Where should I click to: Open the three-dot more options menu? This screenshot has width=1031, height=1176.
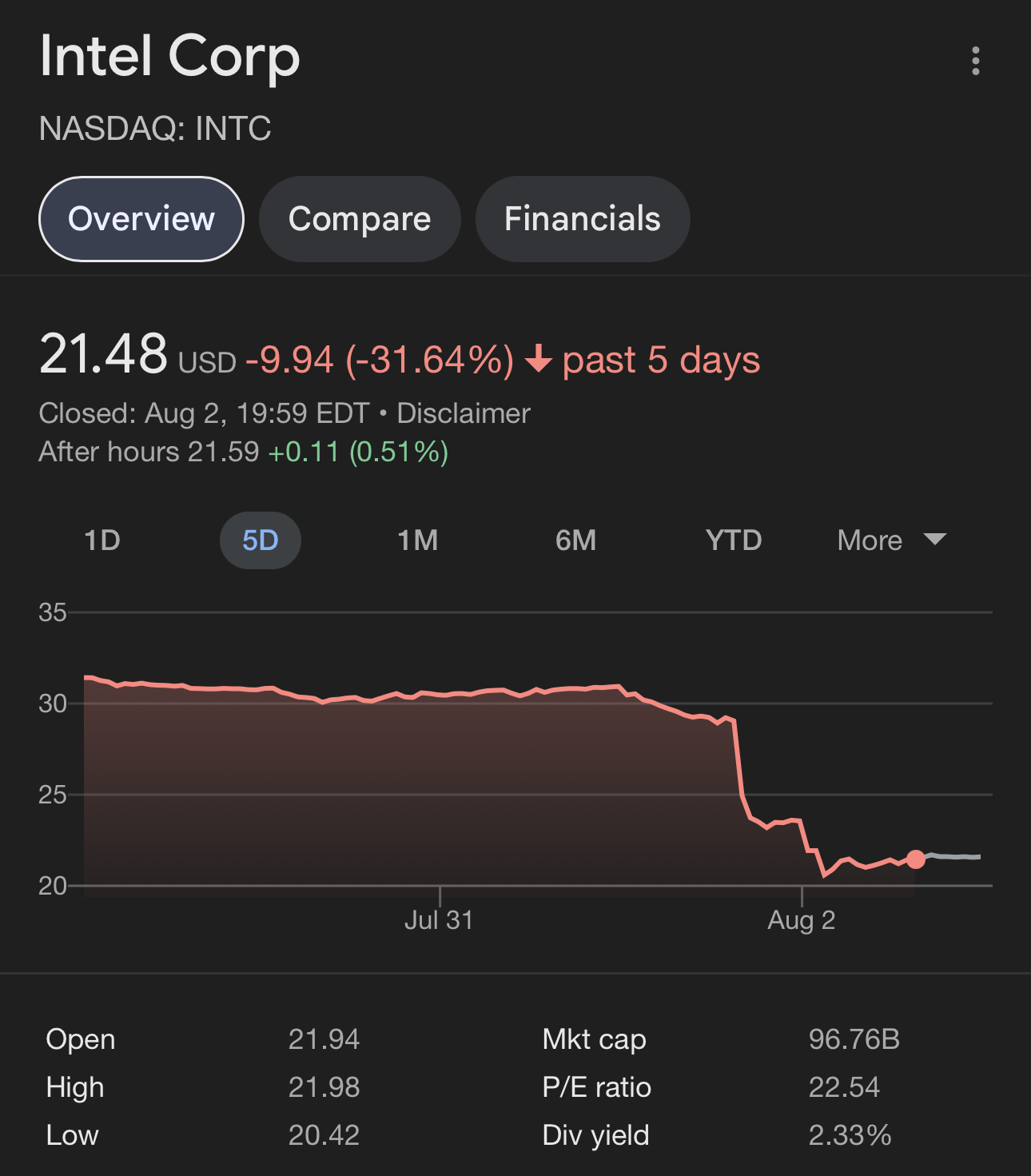(975, 61)
